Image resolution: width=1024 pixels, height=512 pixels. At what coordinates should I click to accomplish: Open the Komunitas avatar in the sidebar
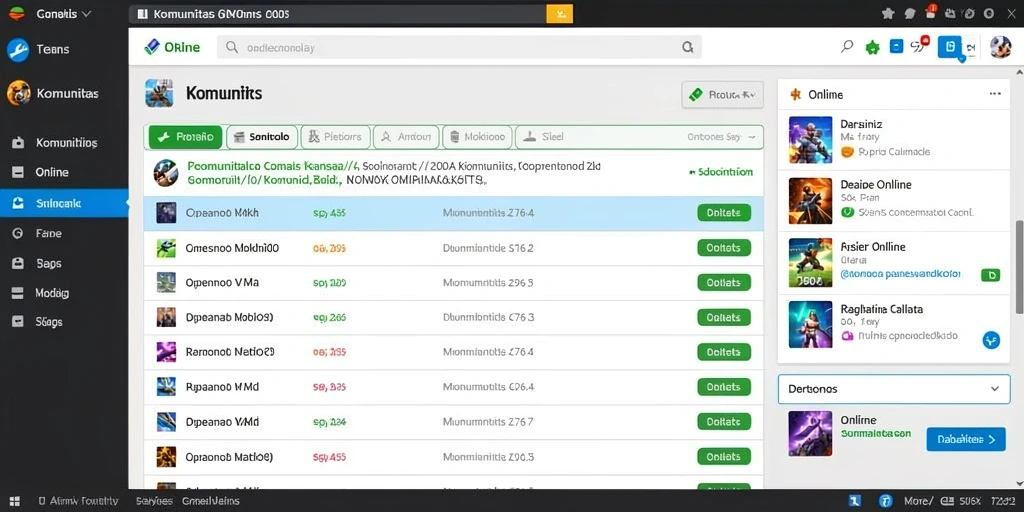18,93
